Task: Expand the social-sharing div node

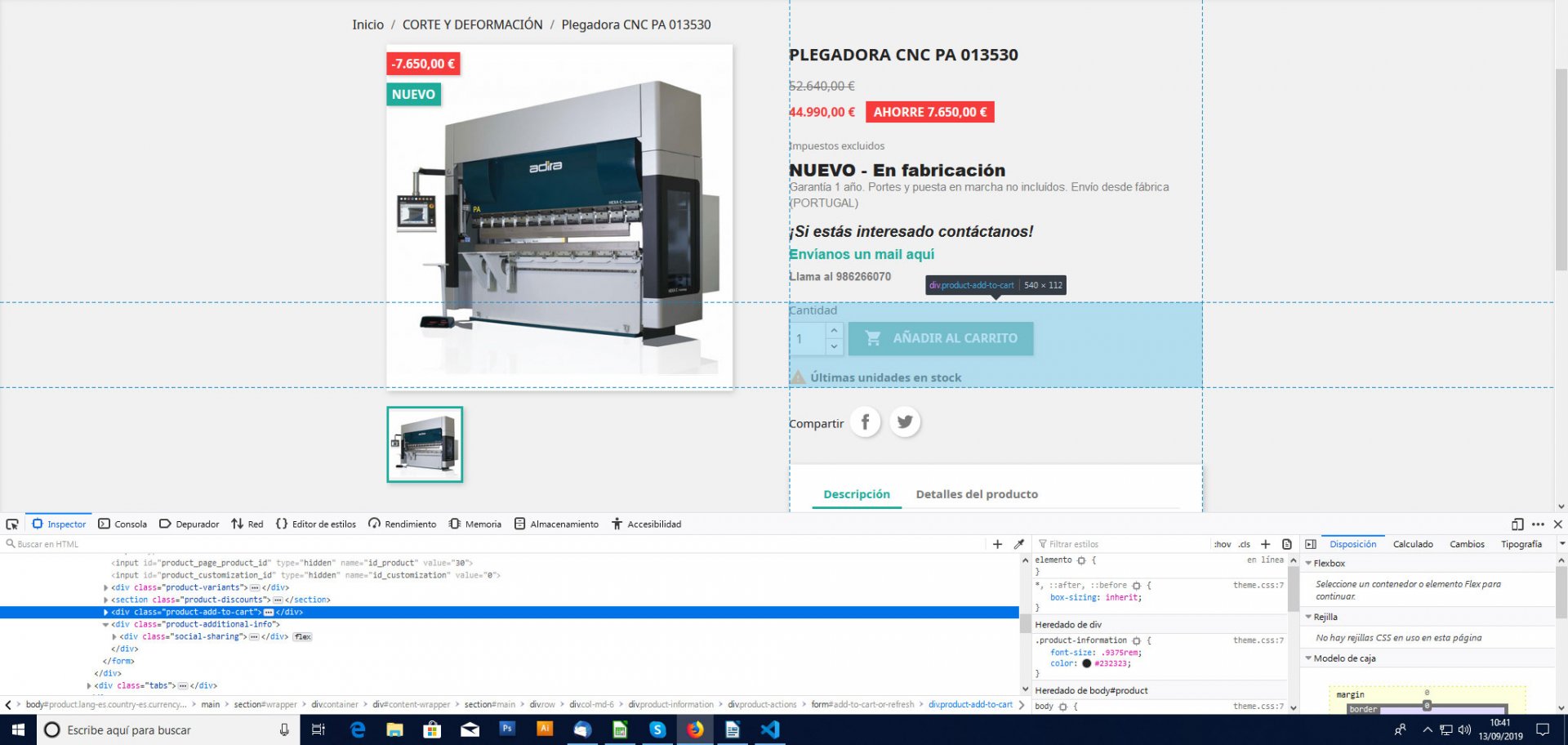Action: pyautogui.click(x=114, y=636)
